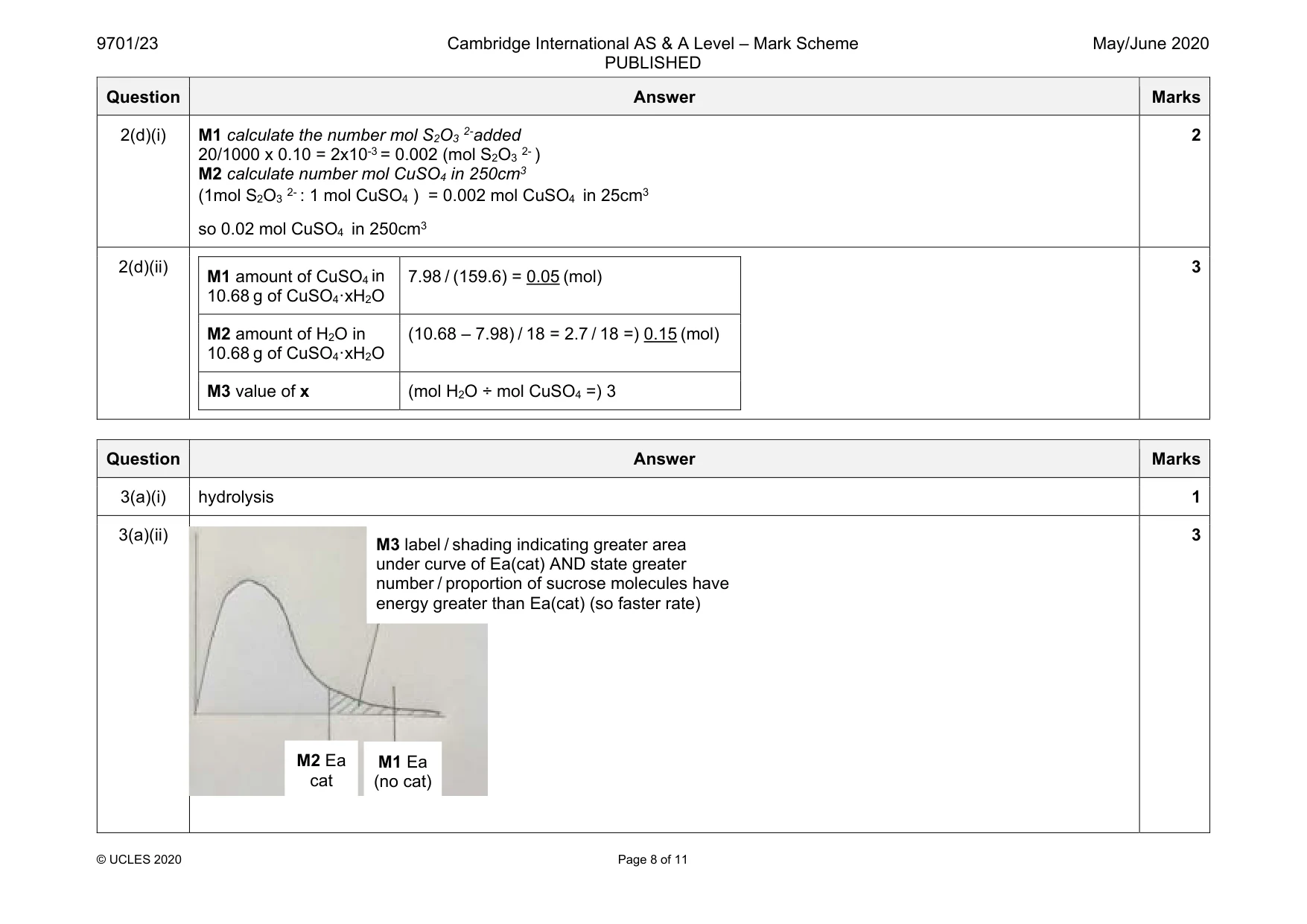Viewport: 1307px width, 924px height.
Task: Click the 'Page 8 of 11' footer
Action: pos(652,860)
